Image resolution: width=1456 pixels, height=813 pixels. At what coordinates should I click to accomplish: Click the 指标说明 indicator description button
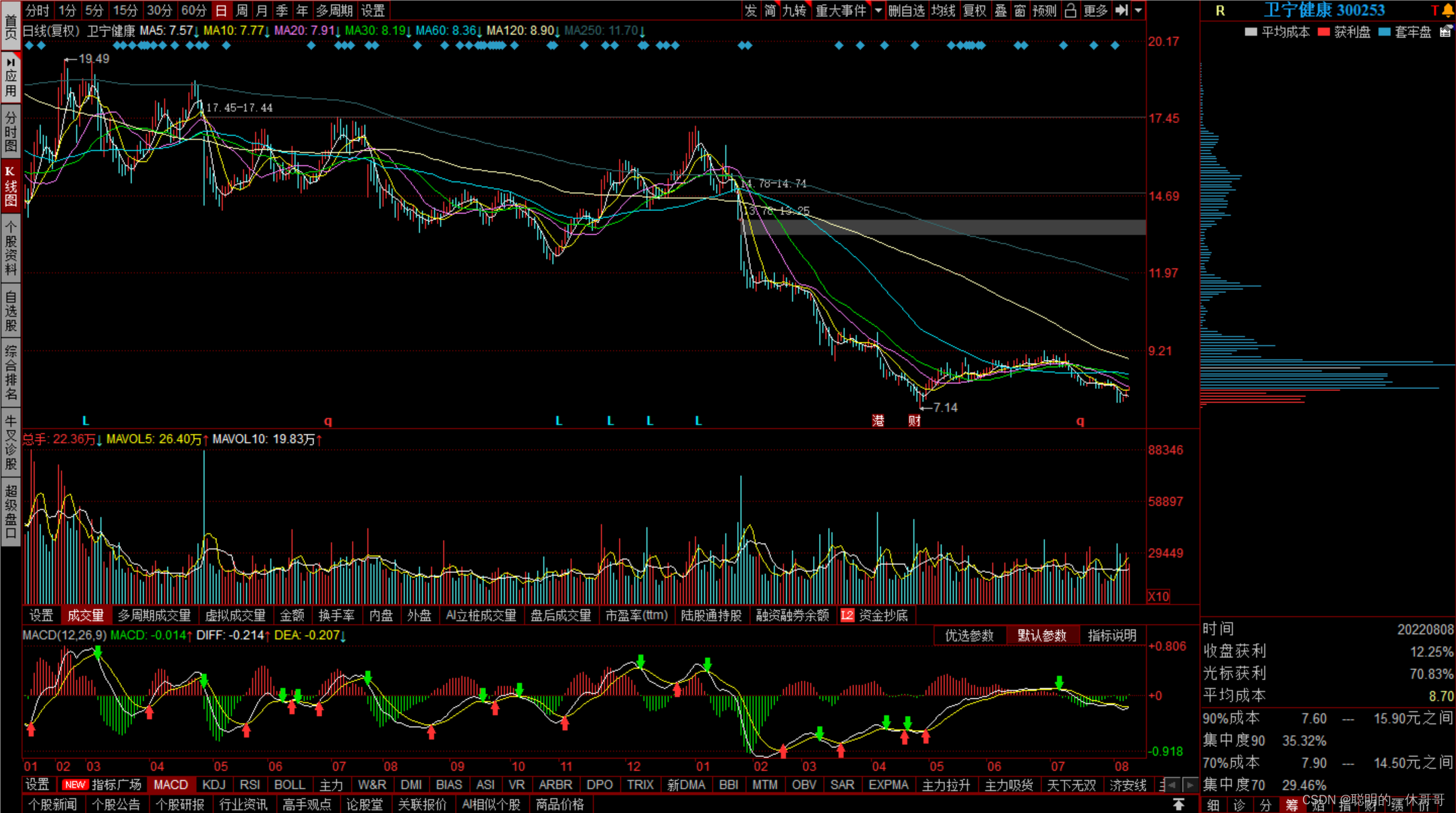pyautogui.click(x=1112, y=635)
